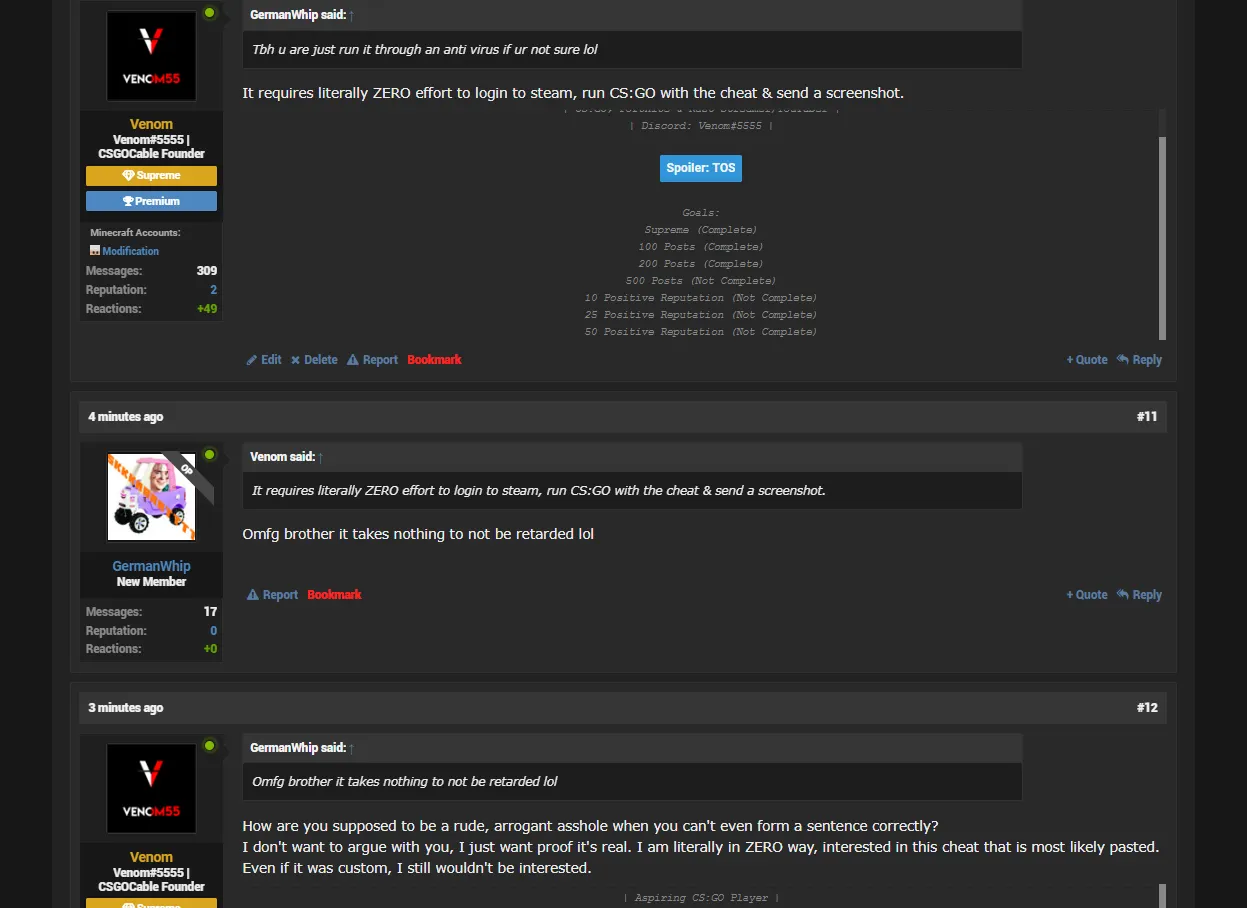Open Venom's avatar in post #12
Screen dimensions: 1247x908
click(151, 788)
